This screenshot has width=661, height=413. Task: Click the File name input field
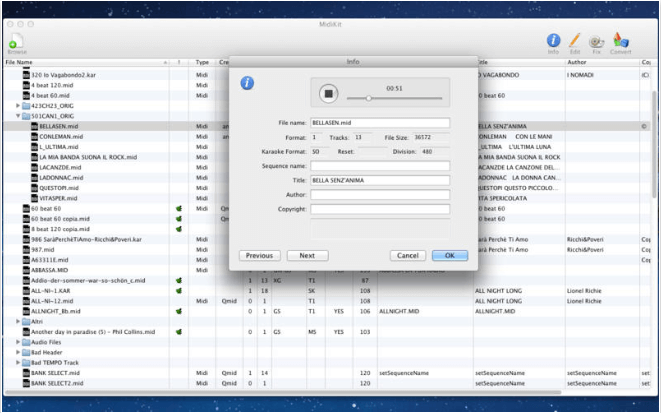pos(380,123)
